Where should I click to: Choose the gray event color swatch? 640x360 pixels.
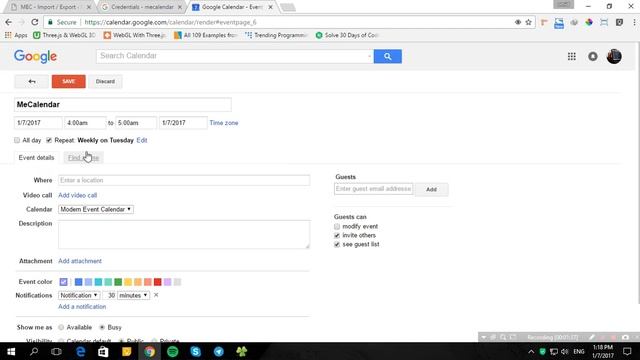[x=177, y=282]
